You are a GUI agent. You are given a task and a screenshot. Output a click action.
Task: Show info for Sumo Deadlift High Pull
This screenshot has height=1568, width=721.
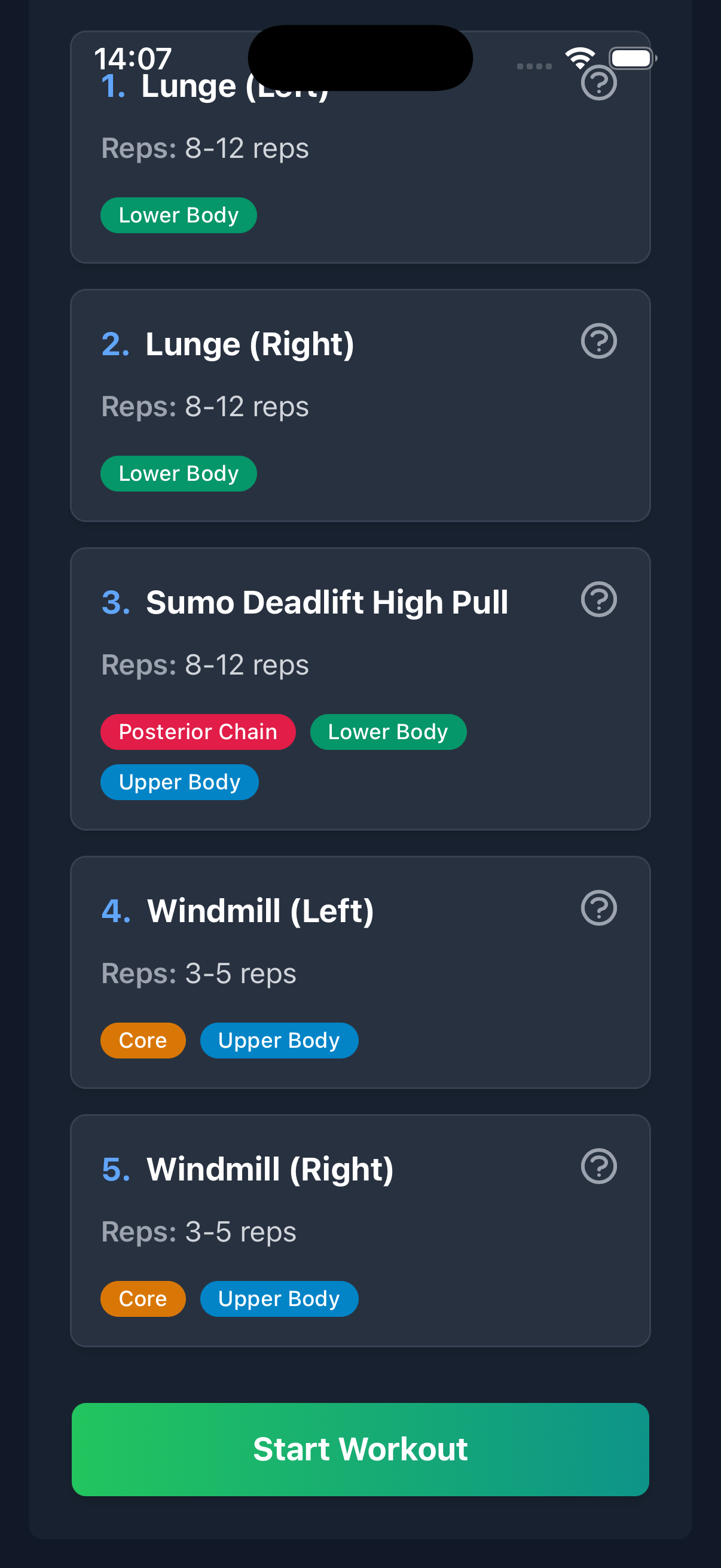598,600
